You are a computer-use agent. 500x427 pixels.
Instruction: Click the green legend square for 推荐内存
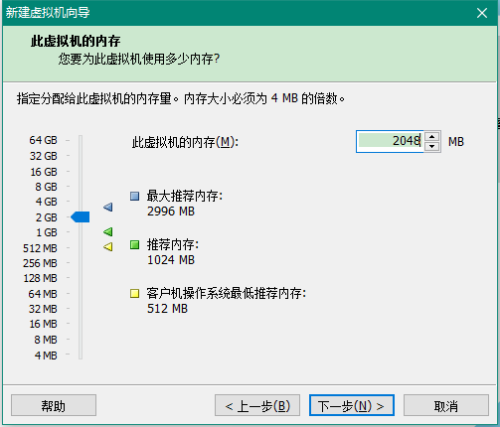[x=135, y=245]
